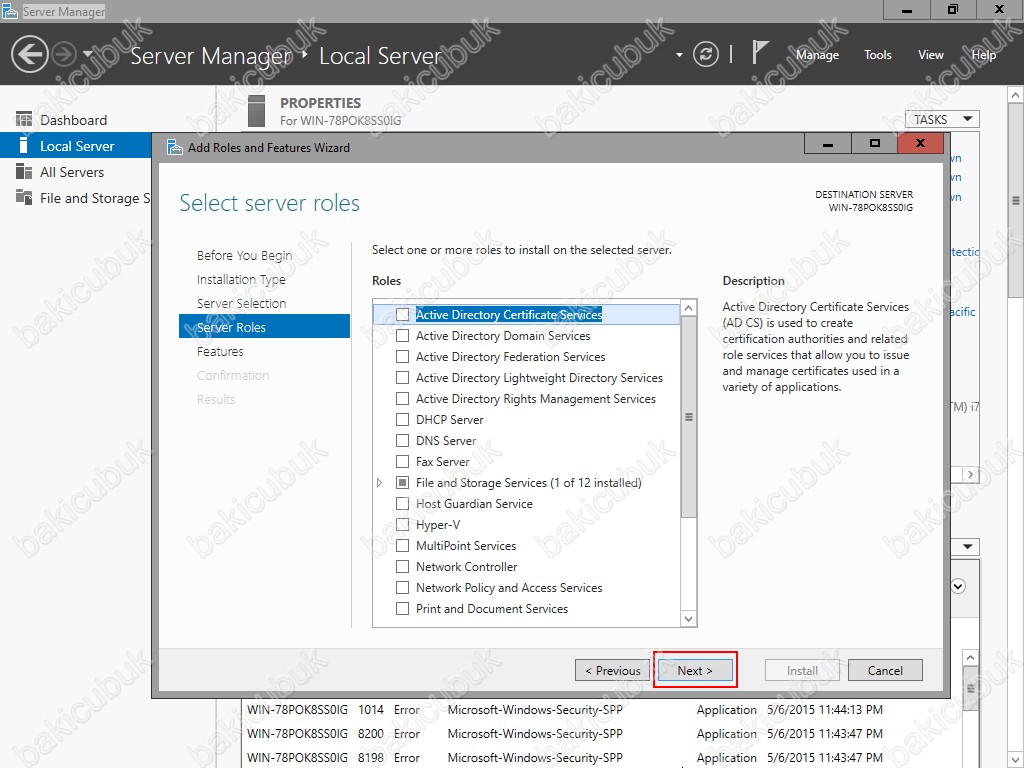
Task: Check the Network Controller role
Action: pos(402,566)
